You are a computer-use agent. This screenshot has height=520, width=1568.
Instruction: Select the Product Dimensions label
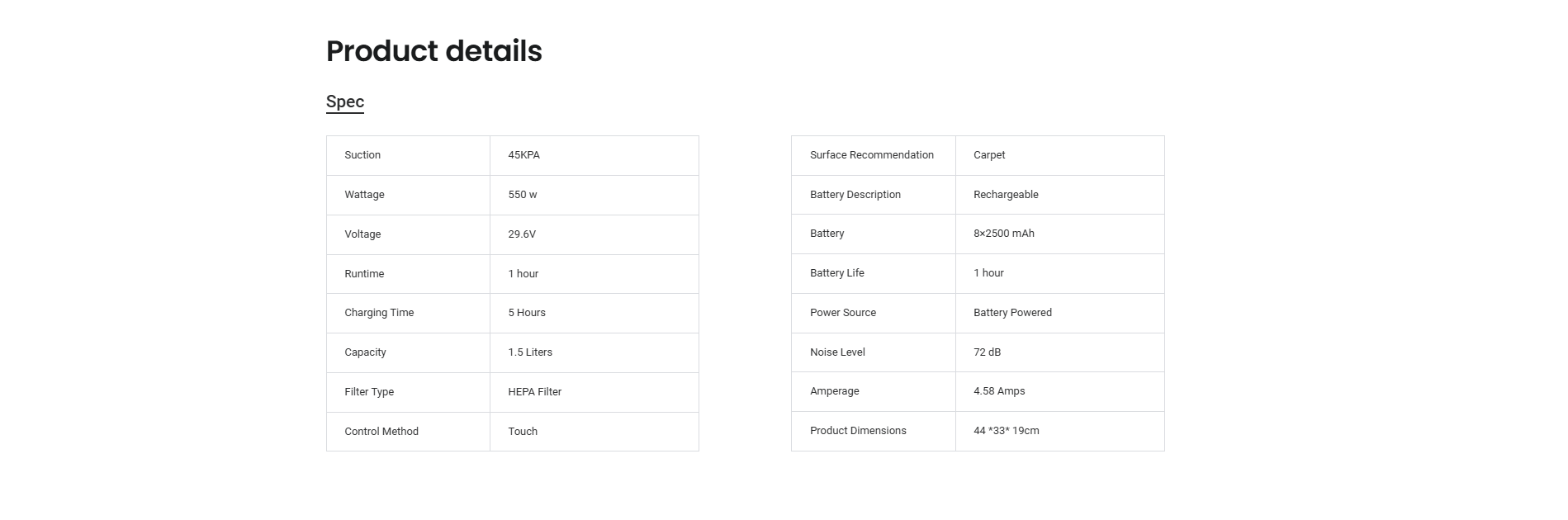858,431
